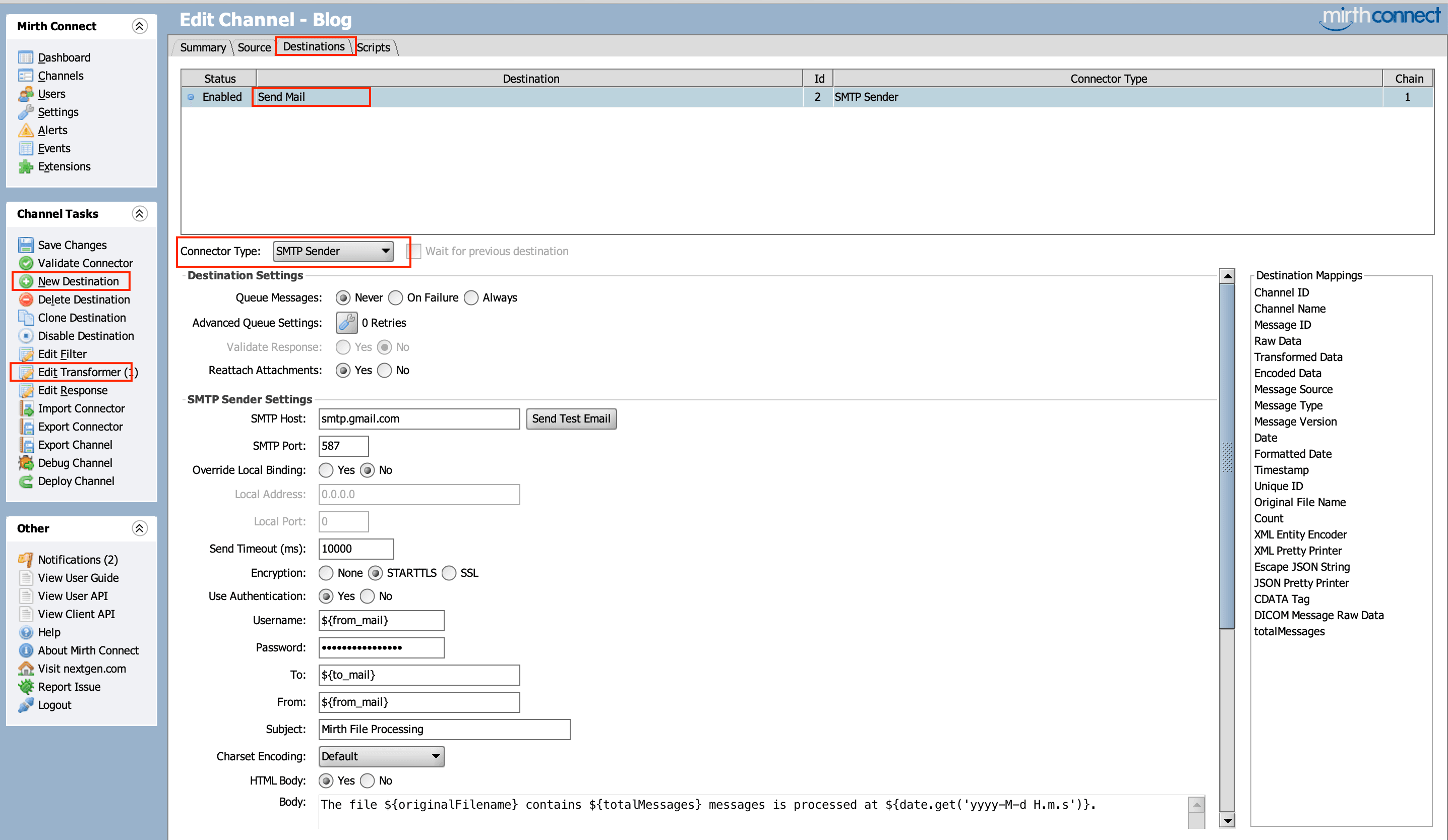This screenshot has width=1448, height=840.
Task: Click the Events icon
Action: coord(26,148)
